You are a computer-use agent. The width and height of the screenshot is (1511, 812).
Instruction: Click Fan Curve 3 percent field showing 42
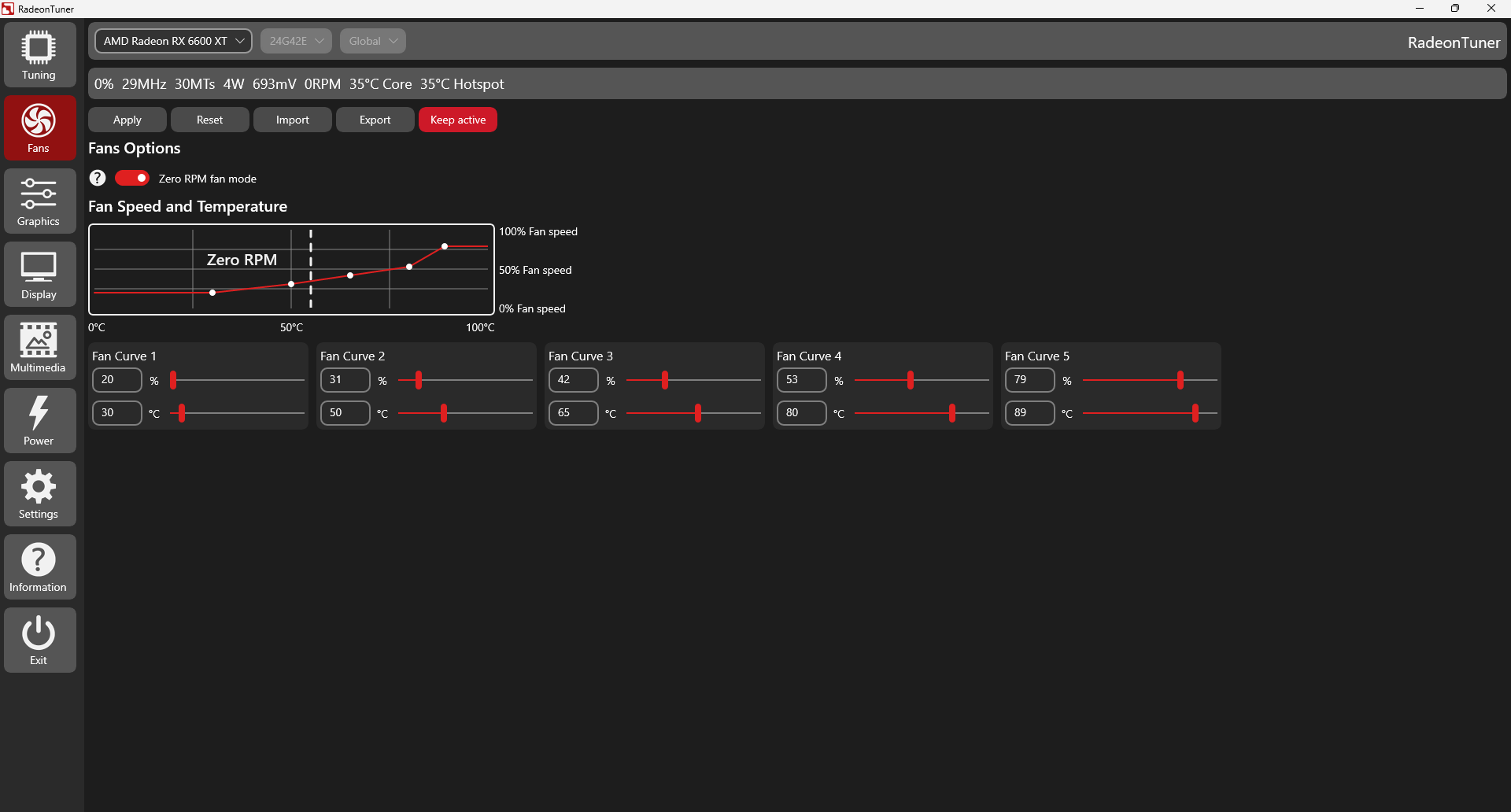[x=574, y=380]
